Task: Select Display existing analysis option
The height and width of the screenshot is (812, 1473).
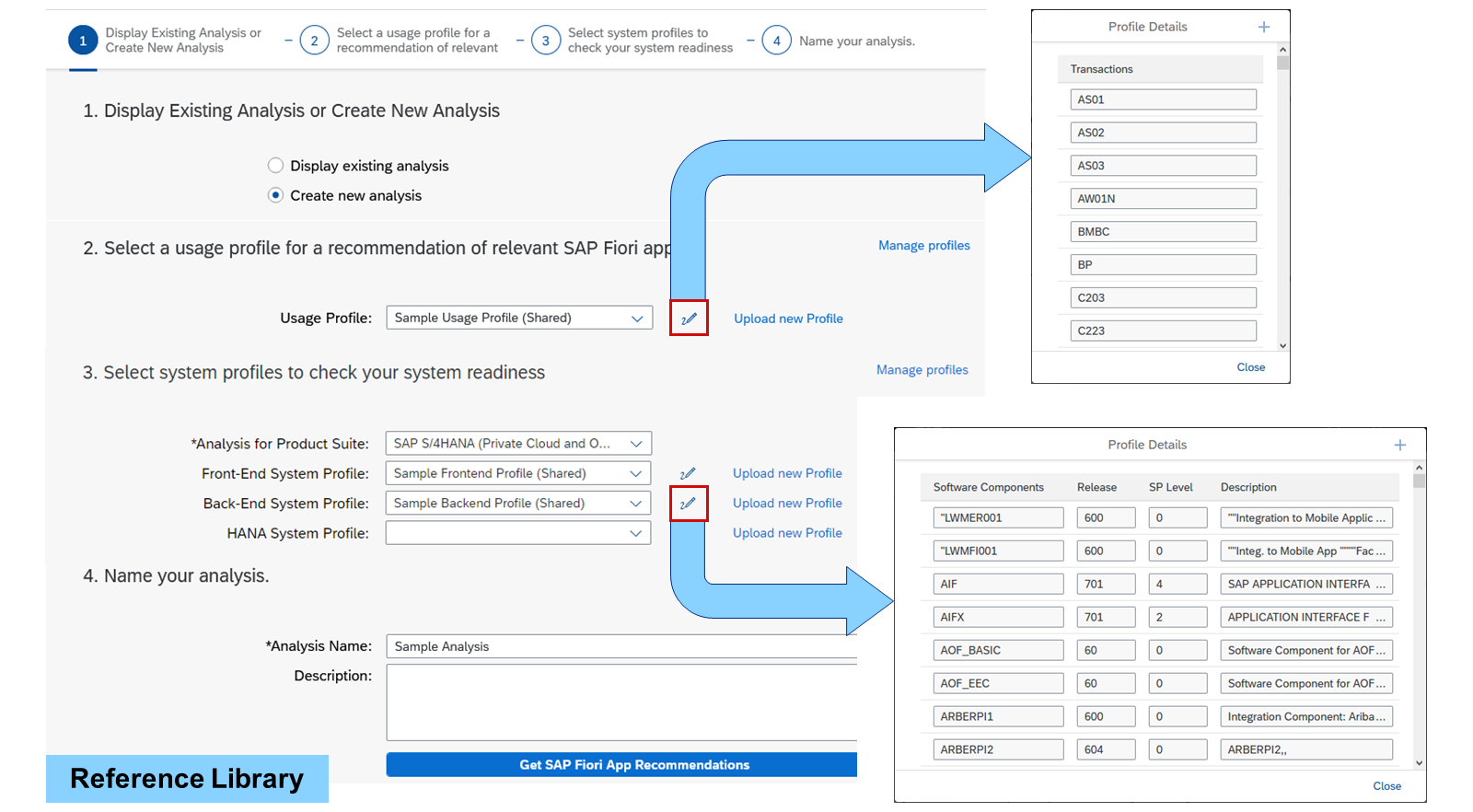Action: [x=275, y=166]
